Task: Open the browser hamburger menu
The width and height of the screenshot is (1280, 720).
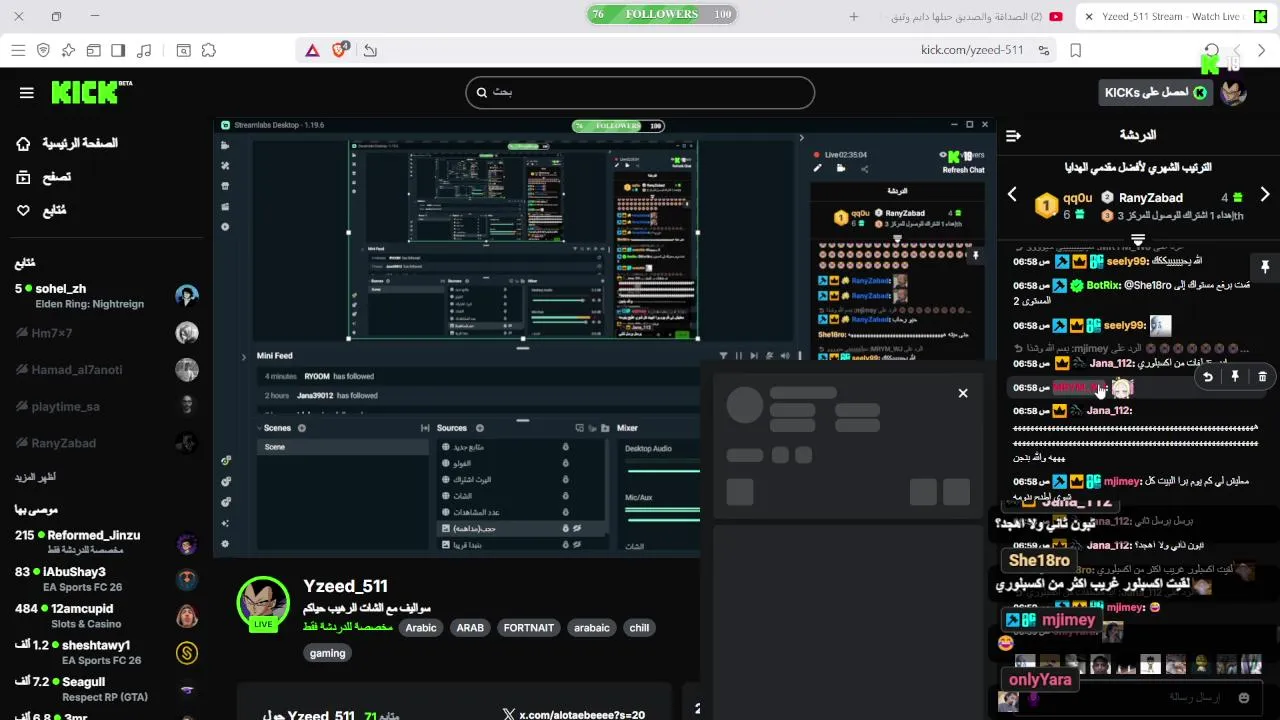Action: pos(18,50)
